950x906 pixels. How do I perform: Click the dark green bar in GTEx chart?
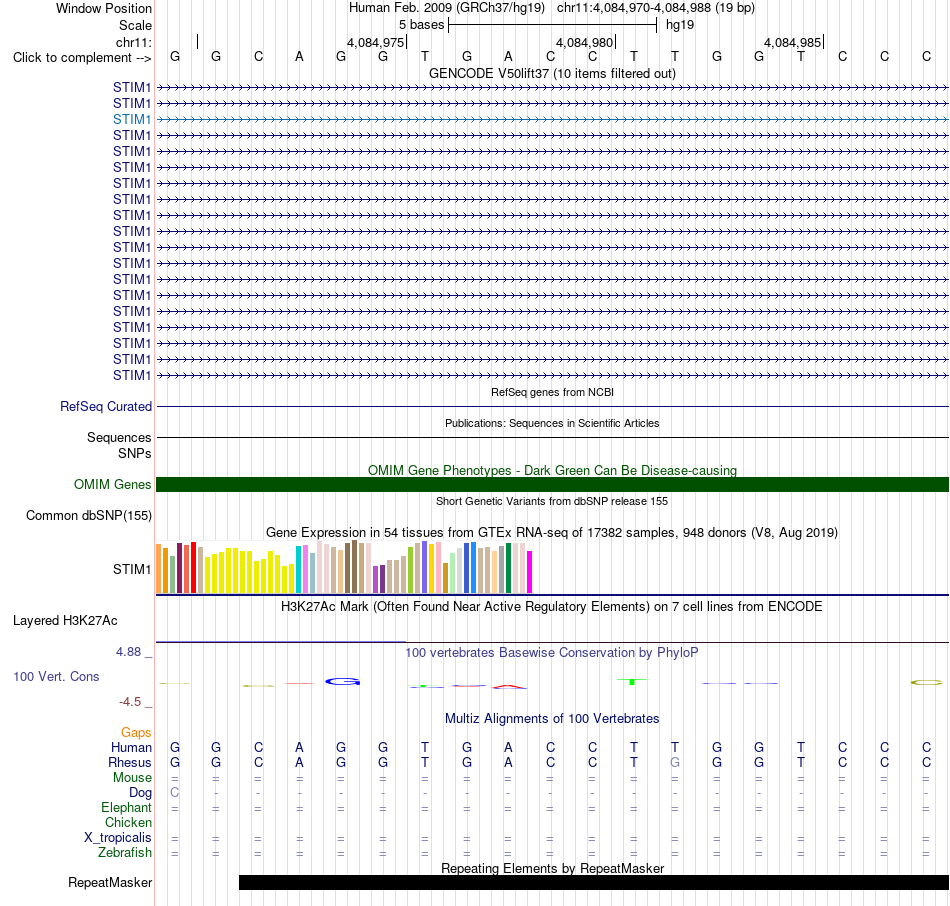[x=509, y=568]
